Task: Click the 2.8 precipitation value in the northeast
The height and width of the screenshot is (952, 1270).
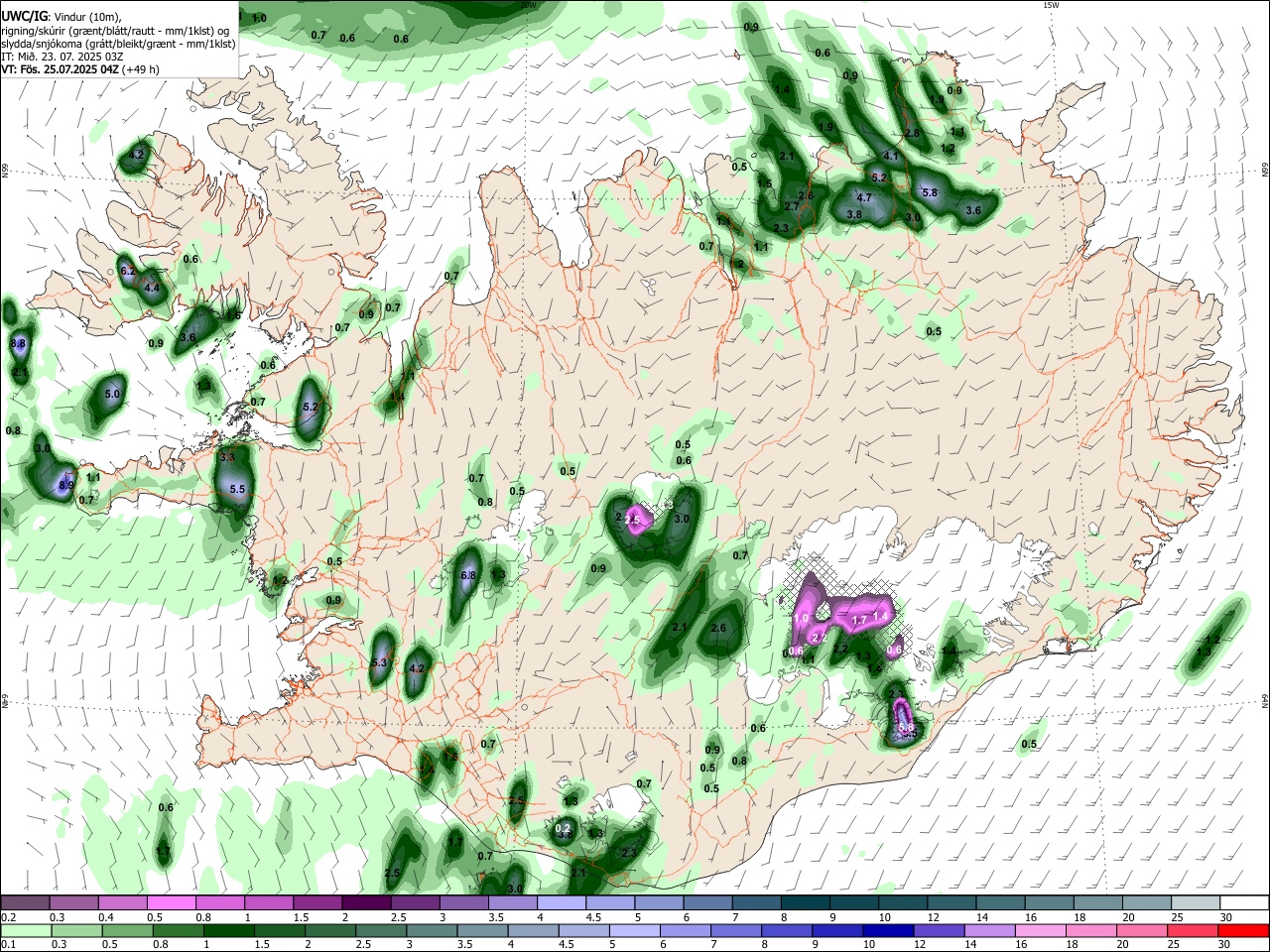Action: click(x=913, y=133)
